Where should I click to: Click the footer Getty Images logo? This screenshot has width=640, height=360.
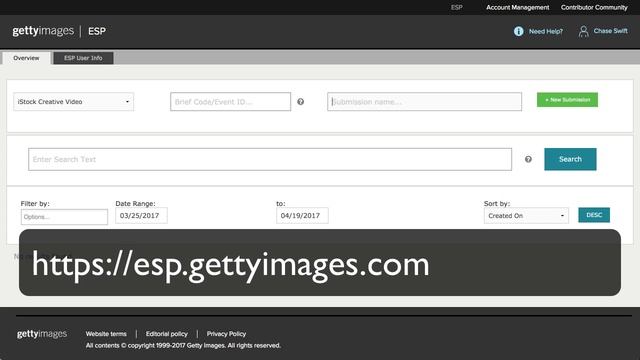tap(42, 334)
